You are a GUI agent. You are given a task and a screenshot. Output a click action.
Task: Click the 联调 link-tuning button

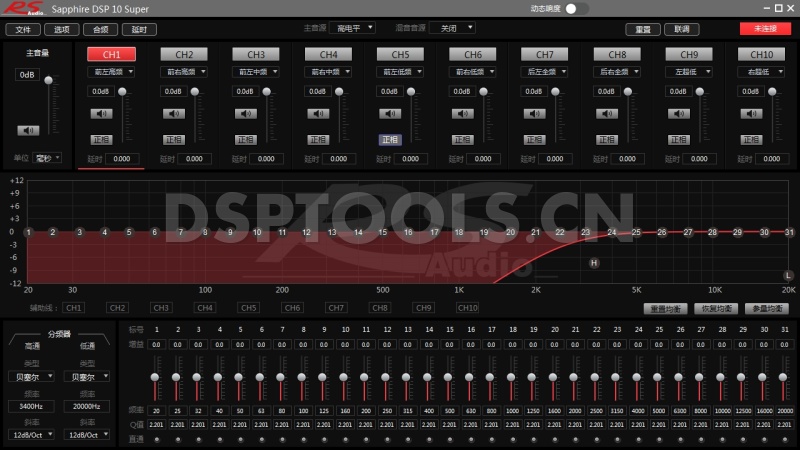pos(682,30)
